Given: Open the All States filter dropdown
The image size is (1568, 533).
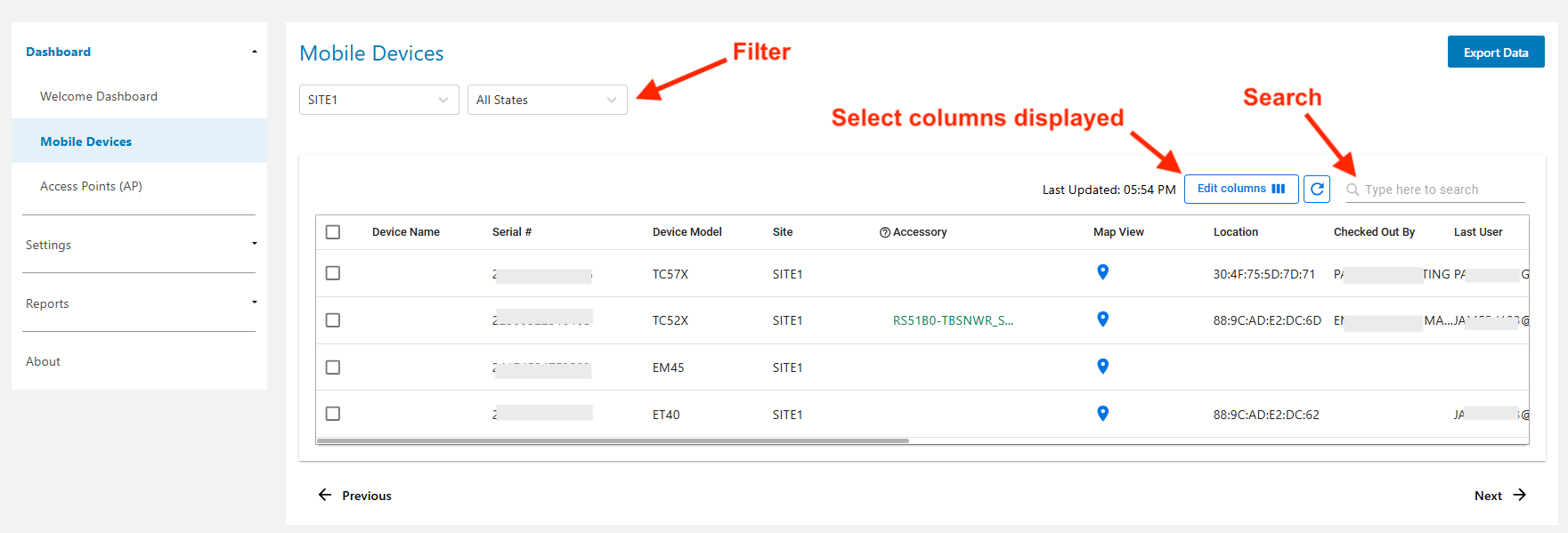Looking at the screenshot, I should coord(547,100).
